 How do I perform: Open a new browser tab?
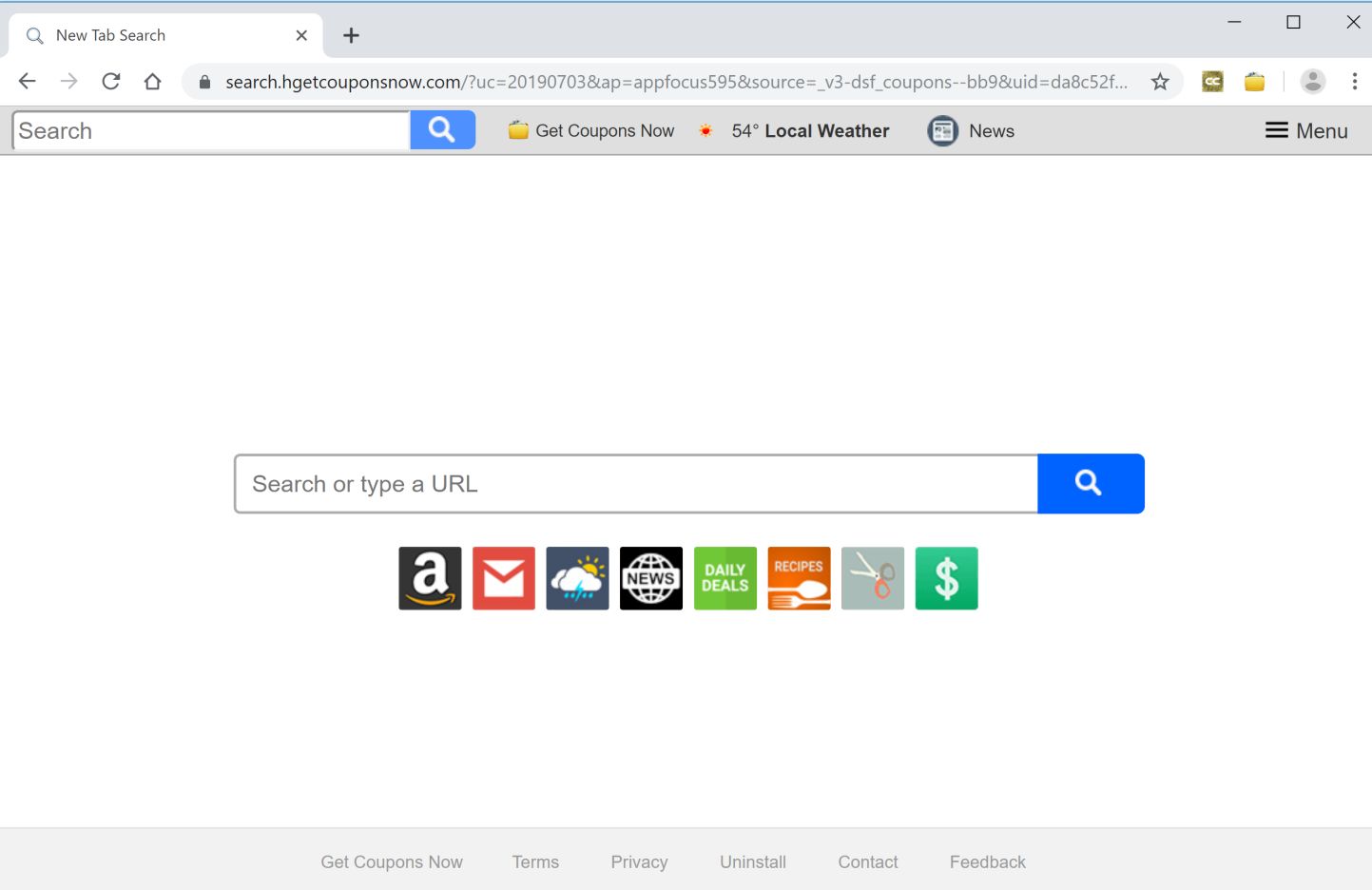click(x=351, y=34)
